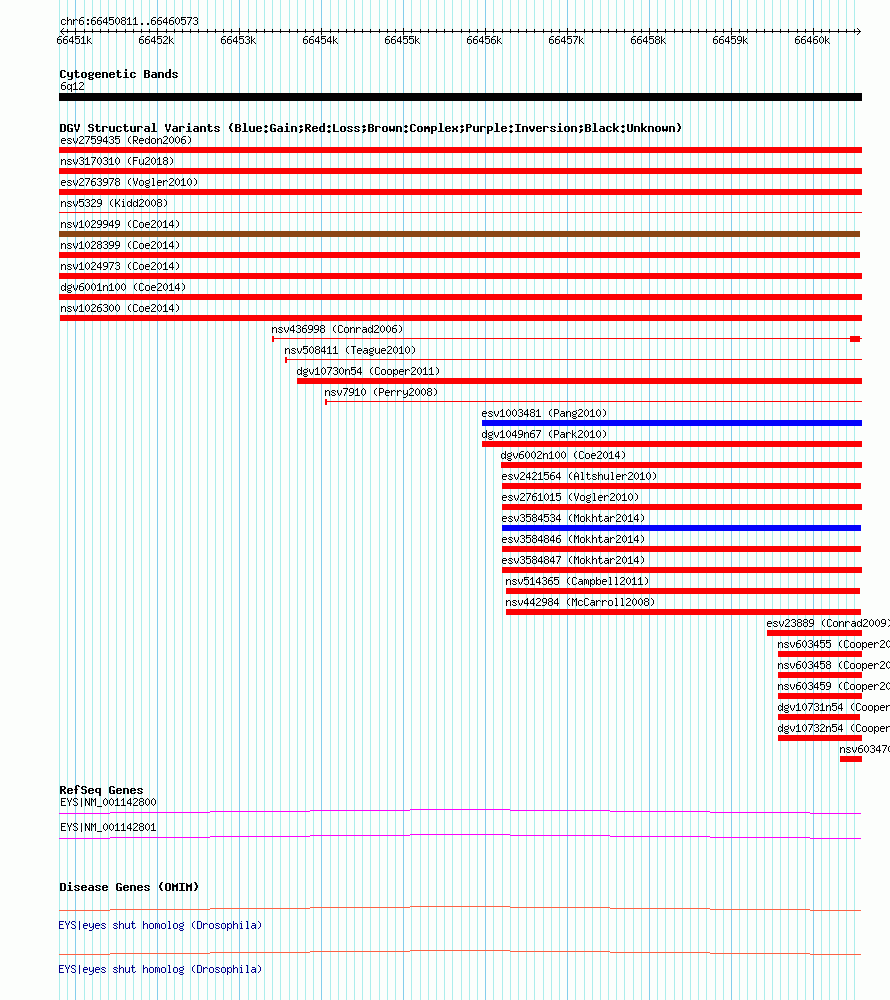890x1000 pixels.
Task: Click the Cytogenetic Bands track title
Action: pos(119,75)
